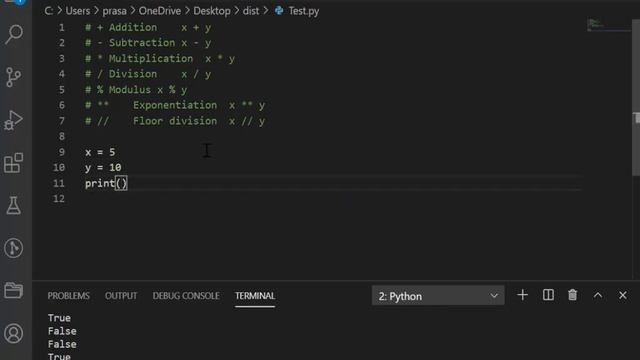Place cursor inside print() parentheses

121,183
